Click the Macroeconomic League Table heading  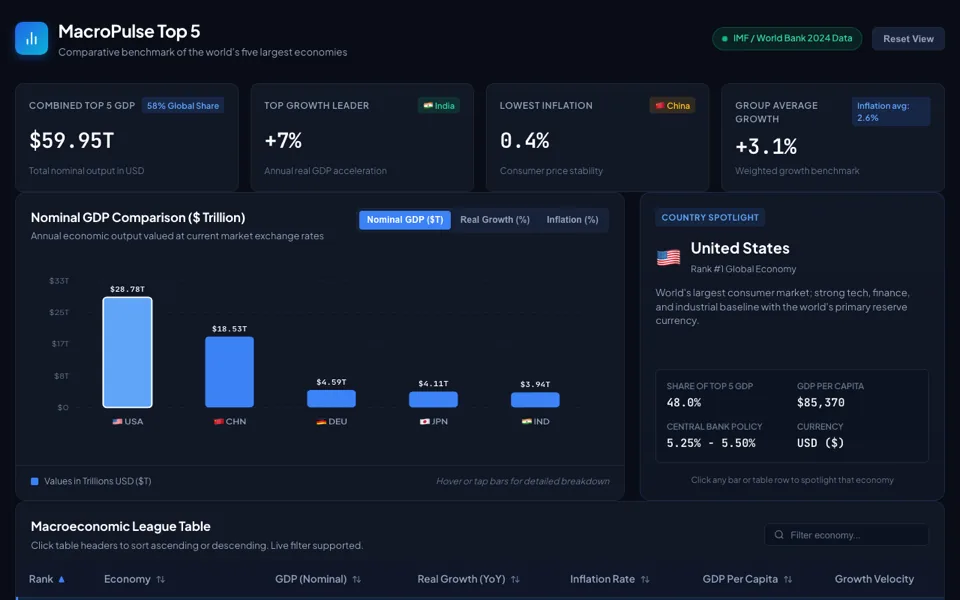(121, 527)
